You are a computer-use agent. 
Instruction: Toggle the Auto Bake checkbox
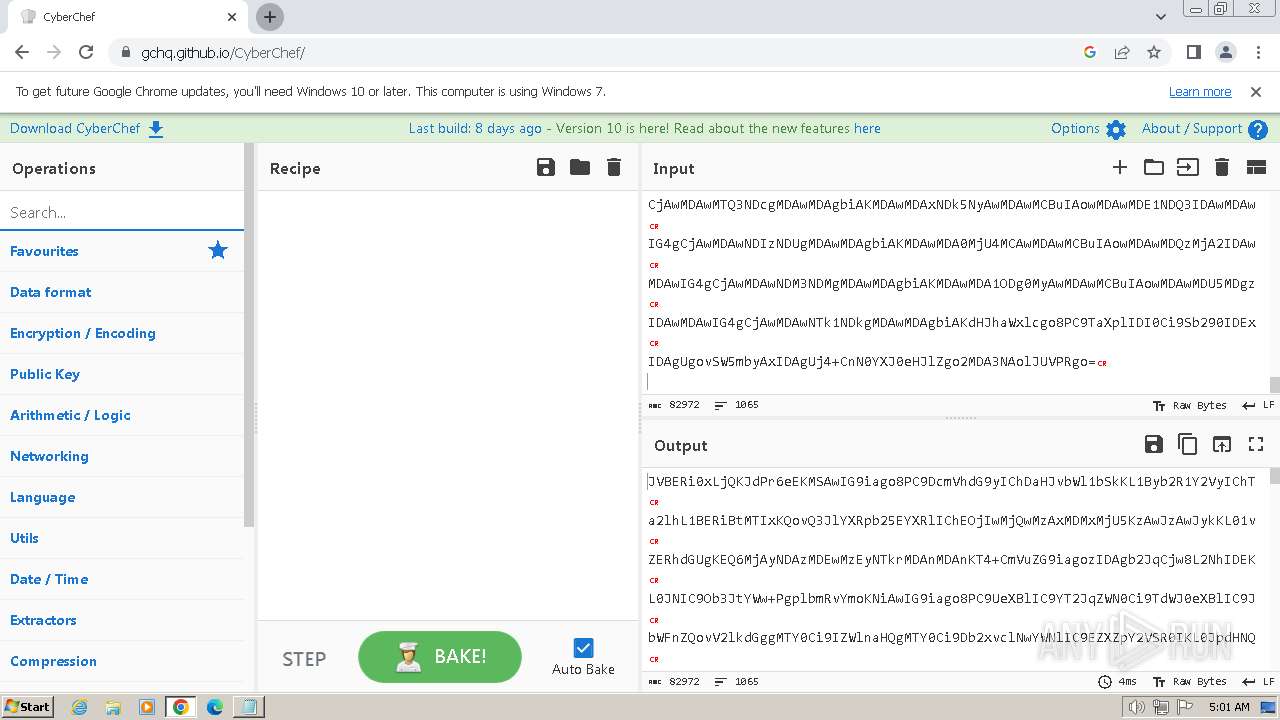coord(584,648)
